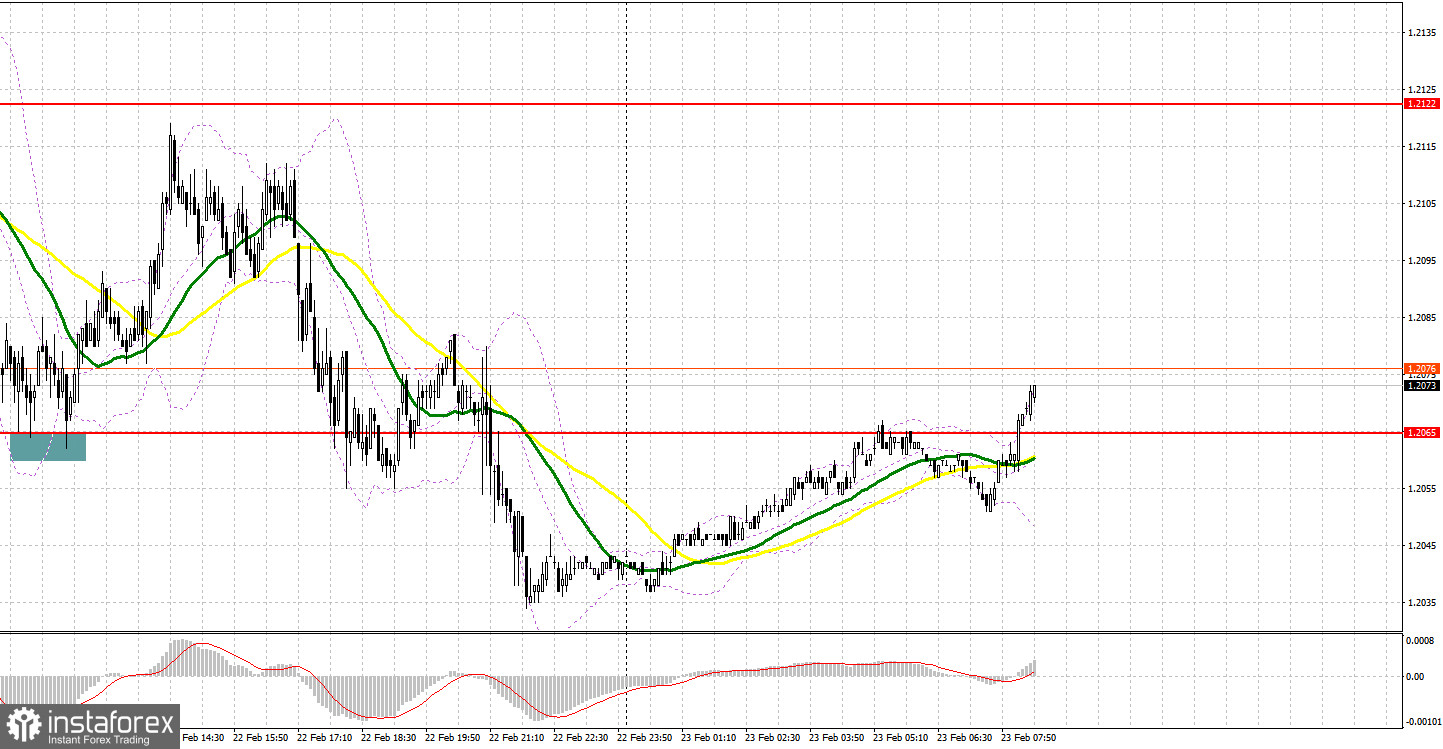Click the 0.0008 indicator scale label

coord(1422,639)
